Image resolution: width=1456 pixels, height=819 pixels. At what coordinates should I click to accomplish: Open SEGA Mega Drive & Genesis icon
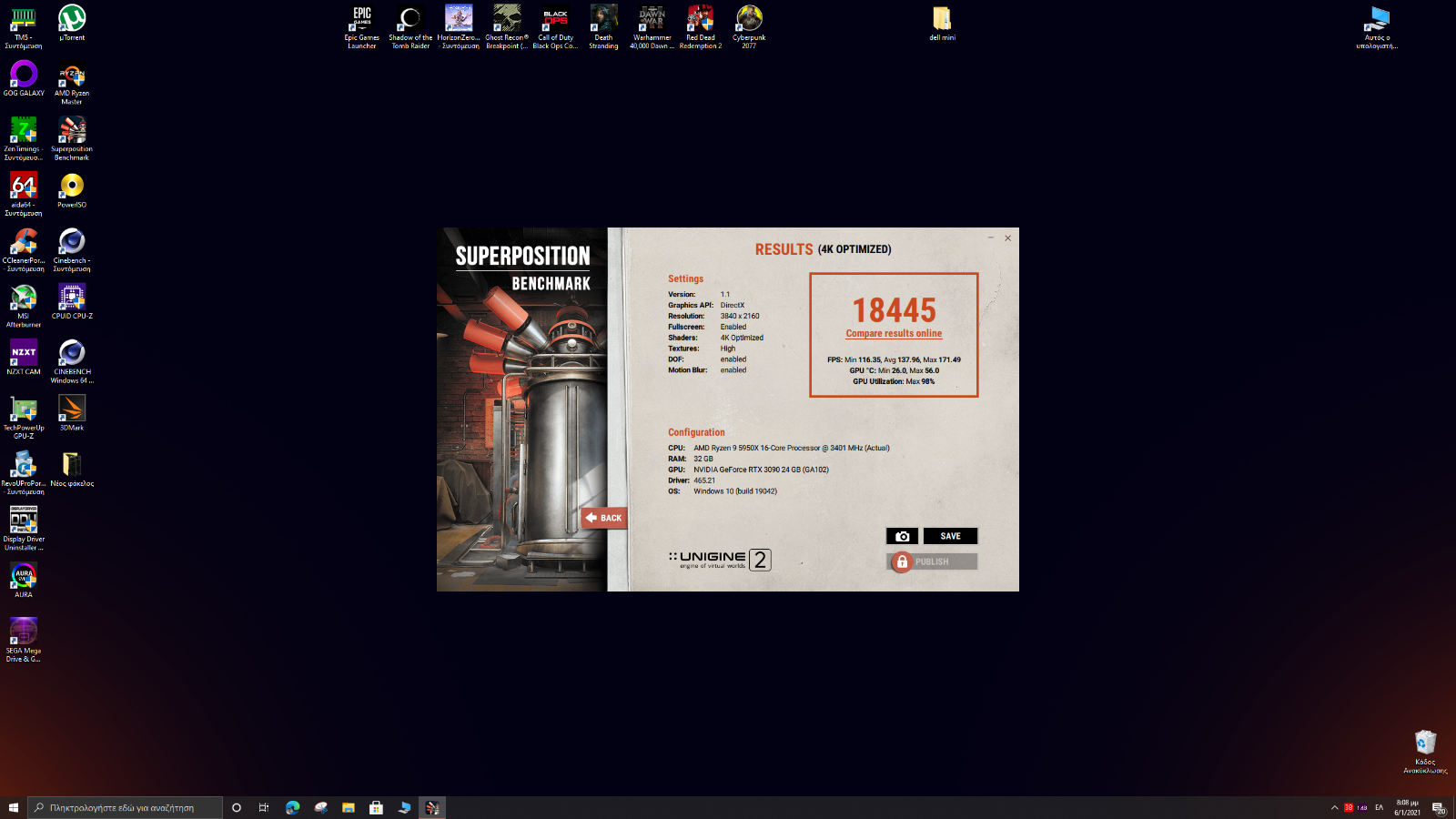(x=24, y=640)
